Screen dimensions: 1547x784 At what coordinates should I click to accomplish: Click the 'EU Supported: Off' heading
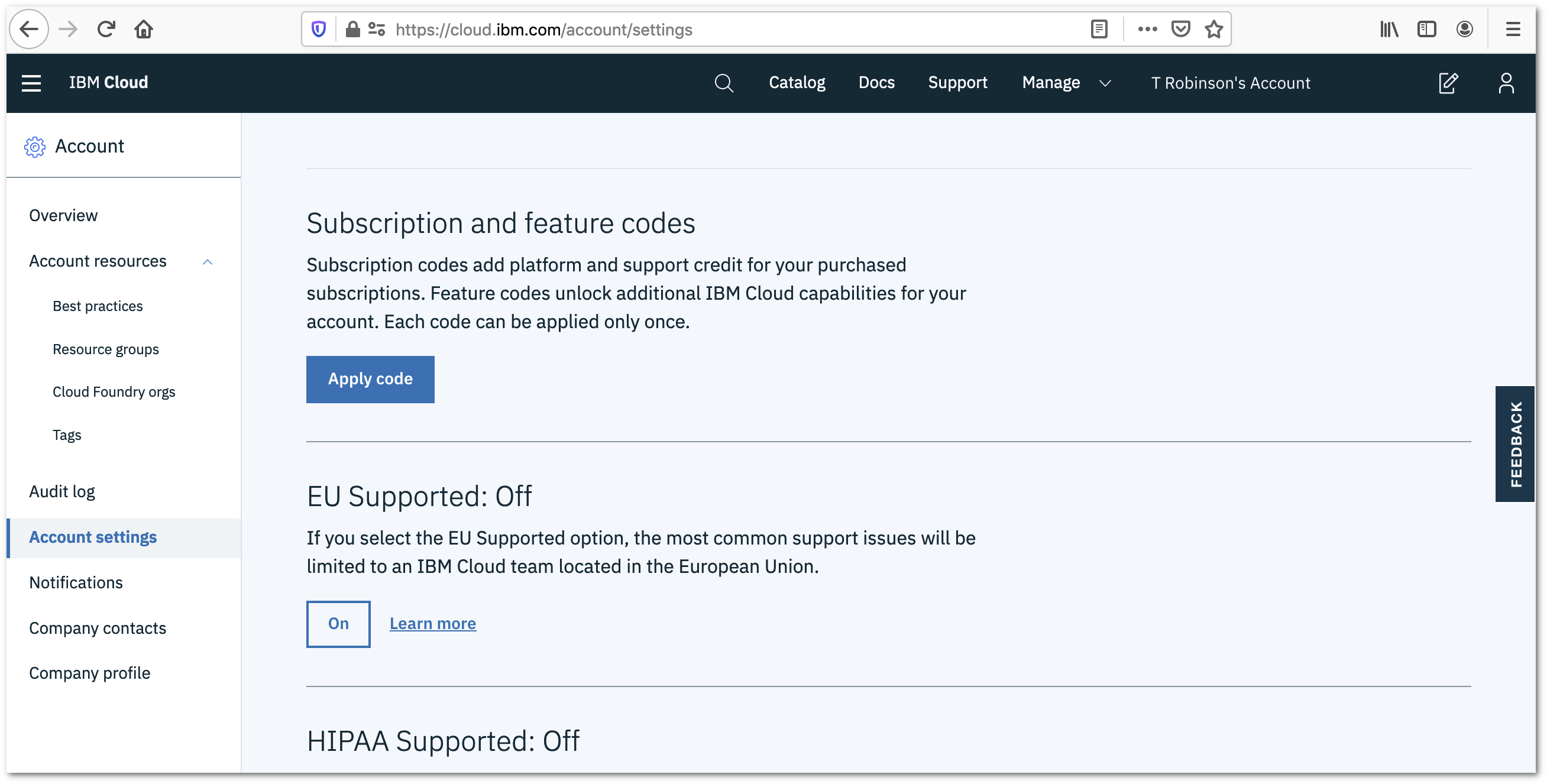pos(419,497)
